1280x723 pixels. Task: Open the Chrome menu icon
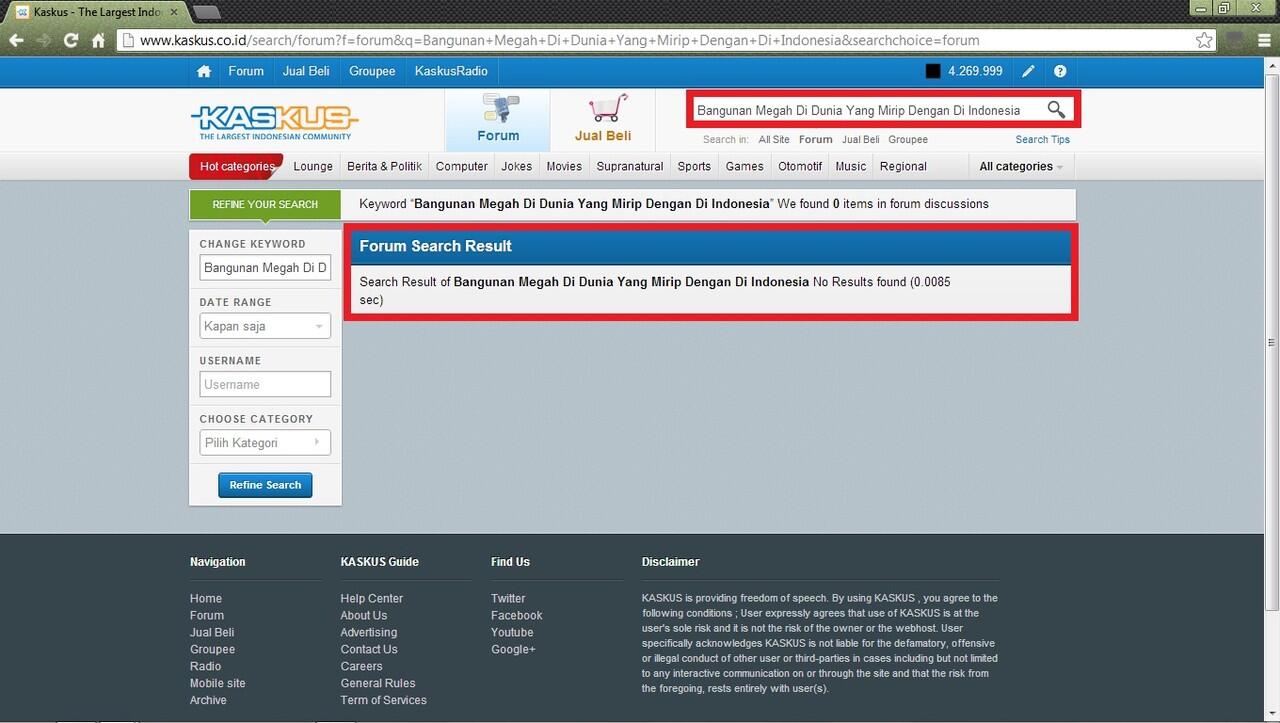[1263, 40]
